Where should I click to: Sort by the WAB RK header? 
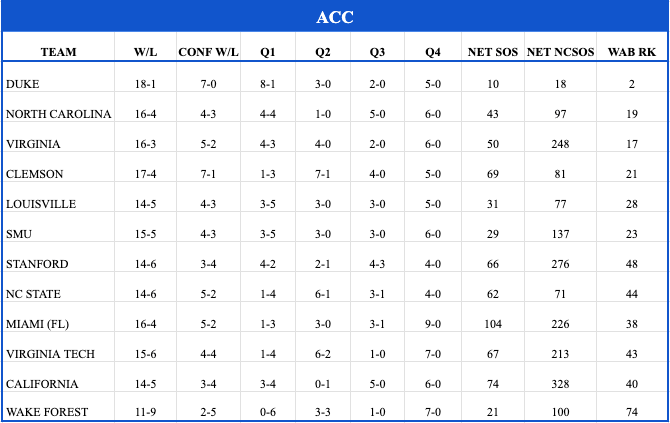632,51
